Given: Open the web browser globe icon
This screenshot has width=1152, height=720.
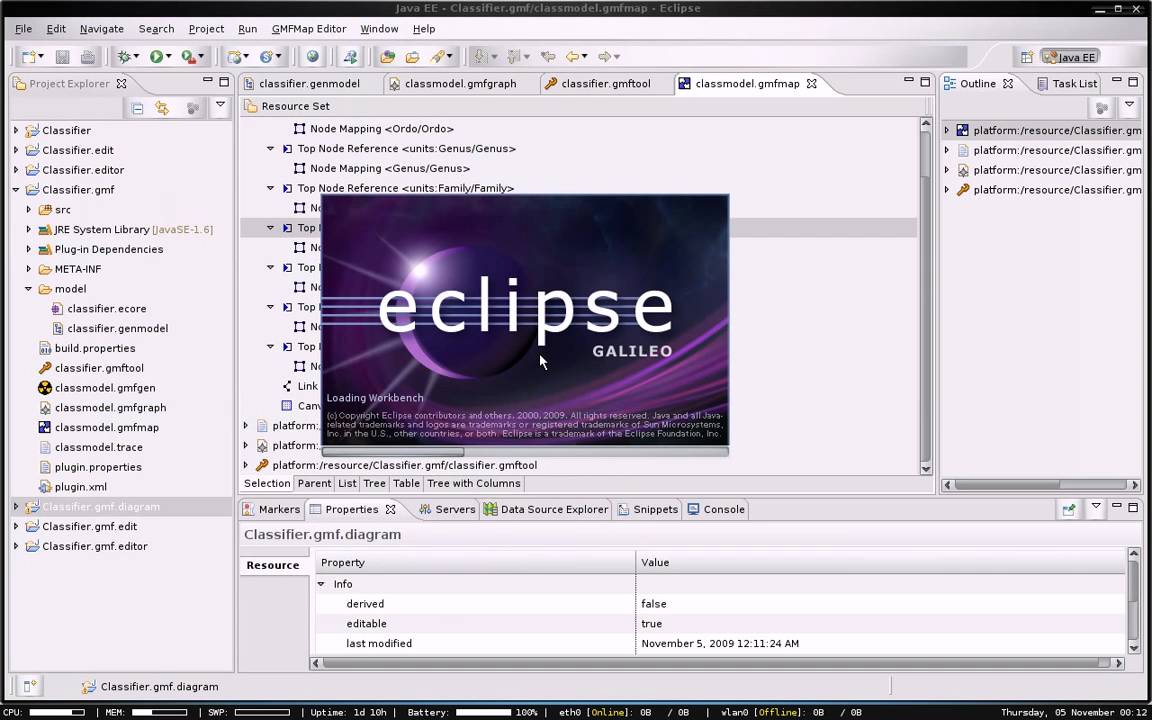Looking at the screenshot, I should coord(313,57).
